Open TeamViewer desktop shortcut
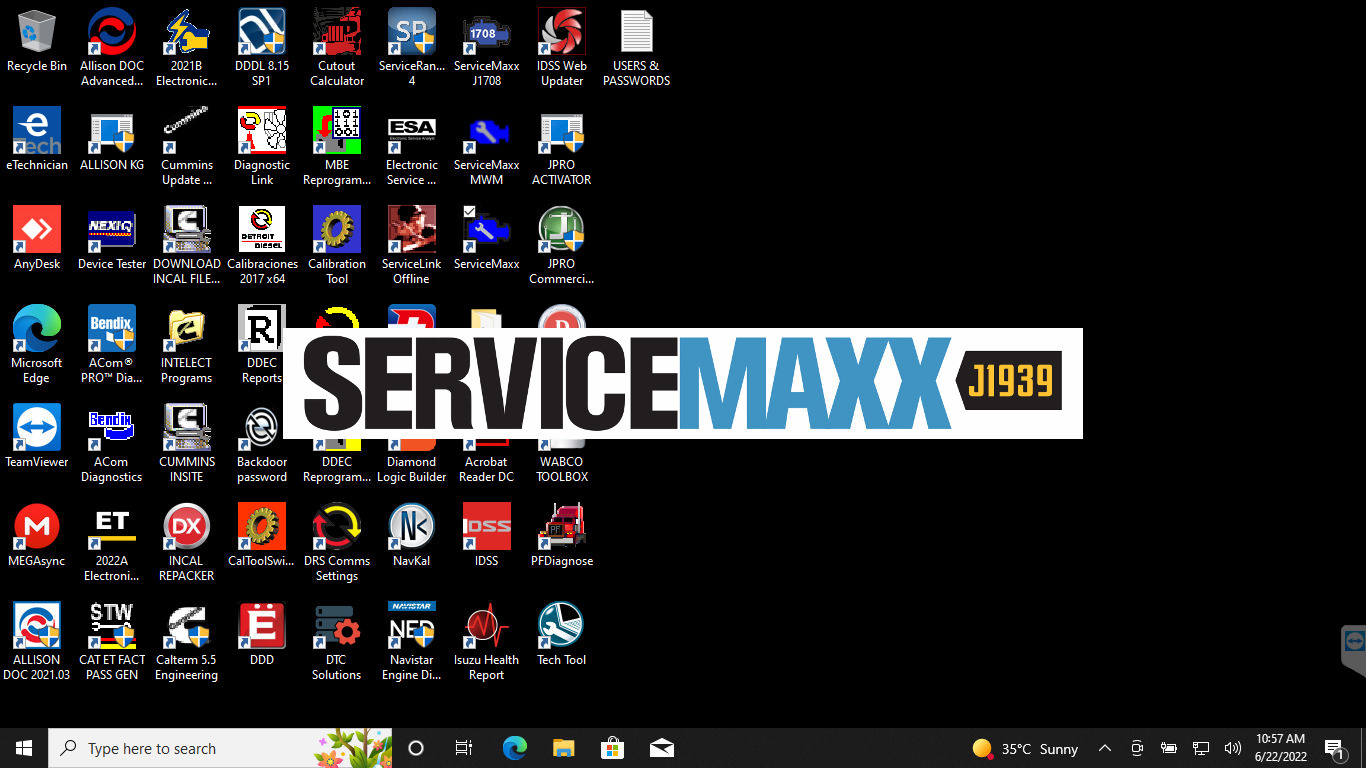Viewport: 1366px width, 768px height. (x=37, y=437)
